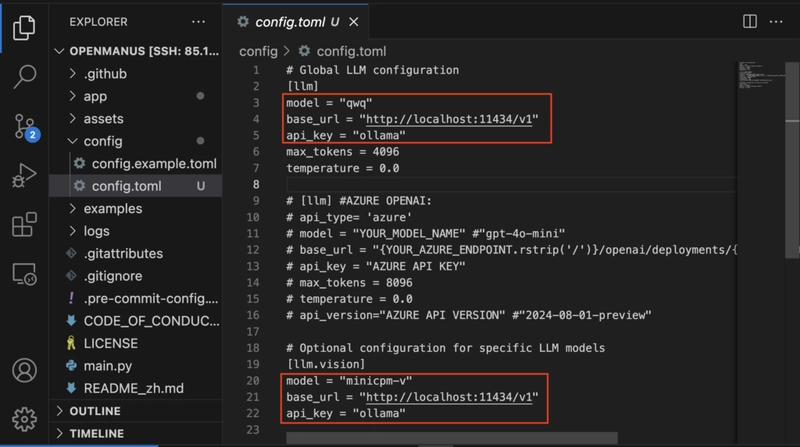The height and width of the screenshot is (447, 800).
Task: Click the Split Editor Right icon
Action: pos(749,21)
